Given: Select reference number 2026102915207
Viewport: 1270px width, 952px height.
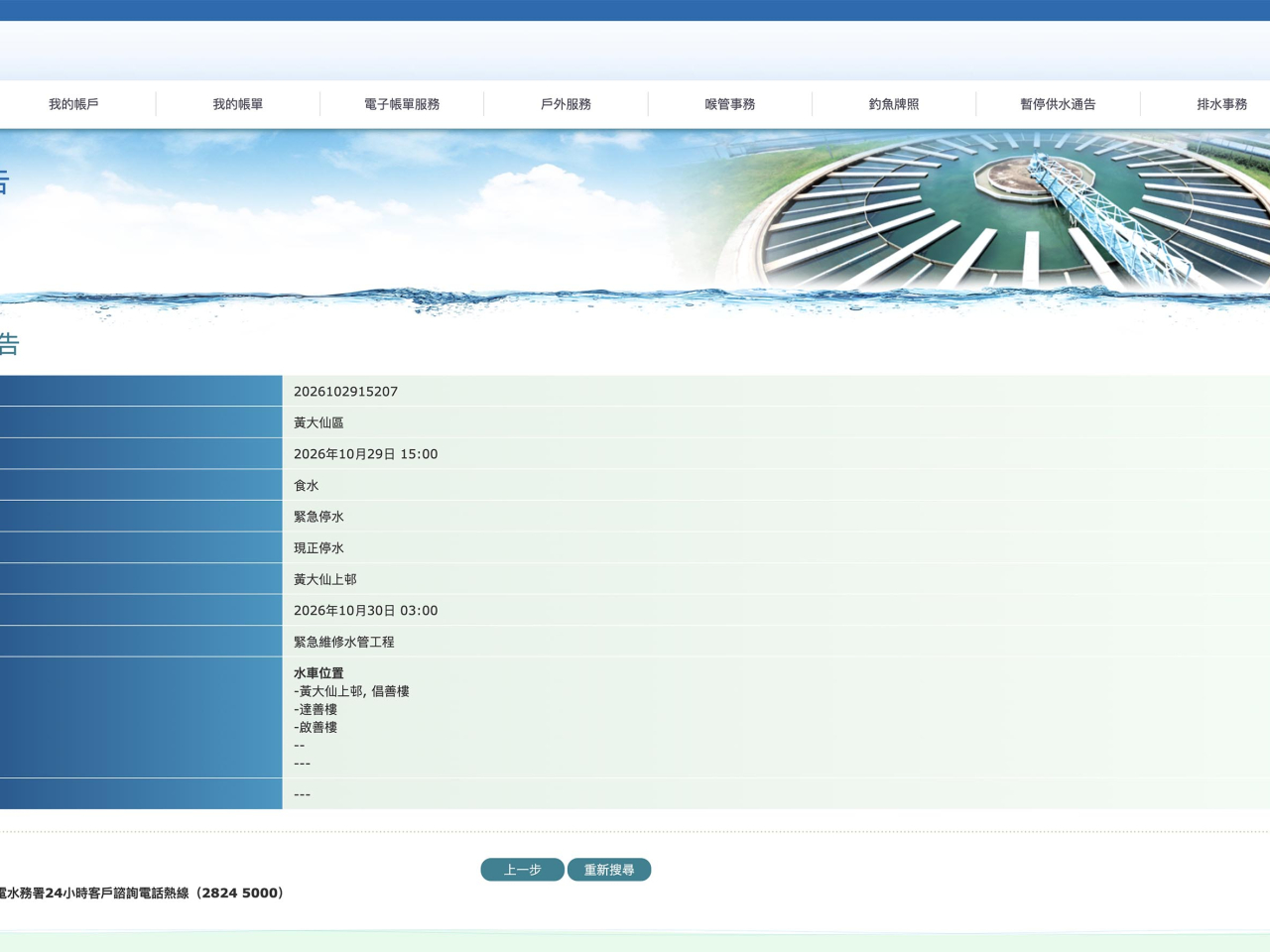Looking at the screenshot, I should point(345,392).
